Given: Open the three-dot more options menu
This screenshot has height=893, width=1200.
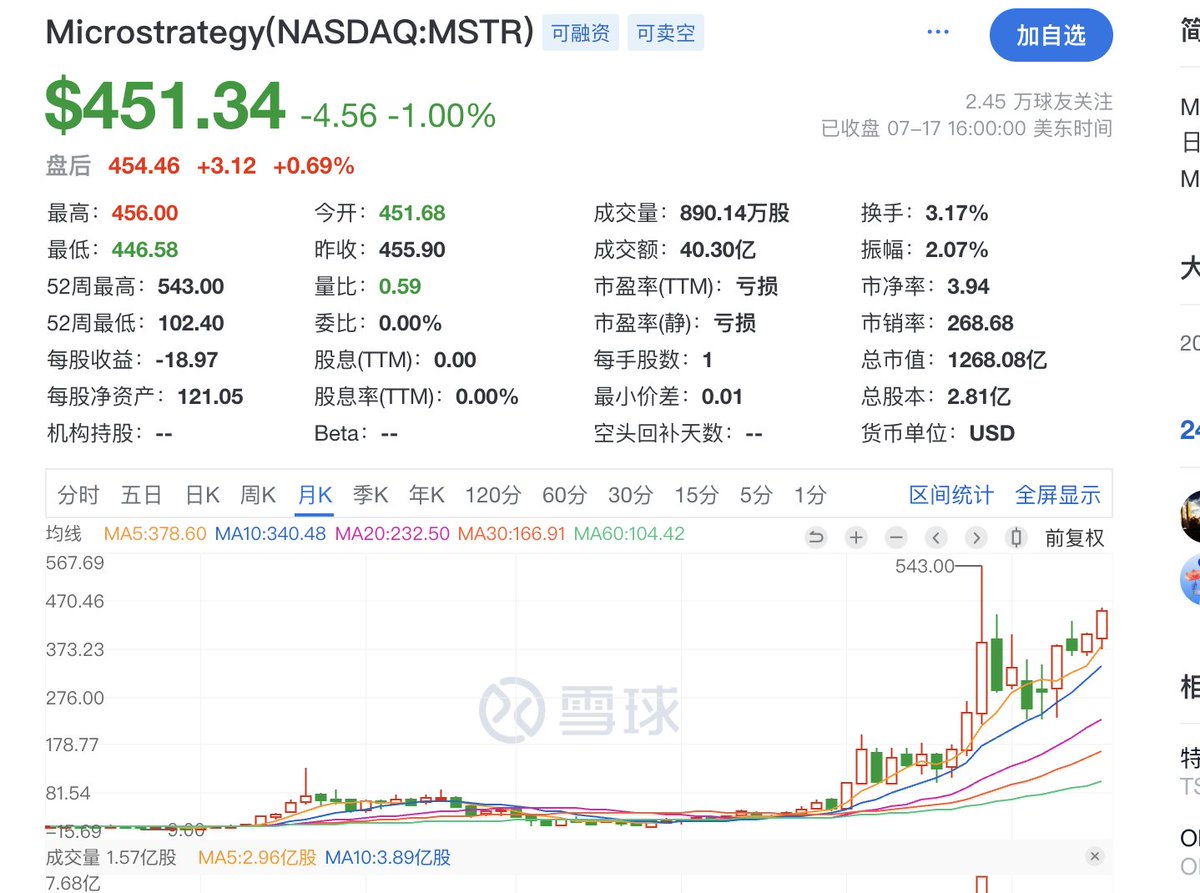Looking at the screenshot, I should tap(938, 33).
